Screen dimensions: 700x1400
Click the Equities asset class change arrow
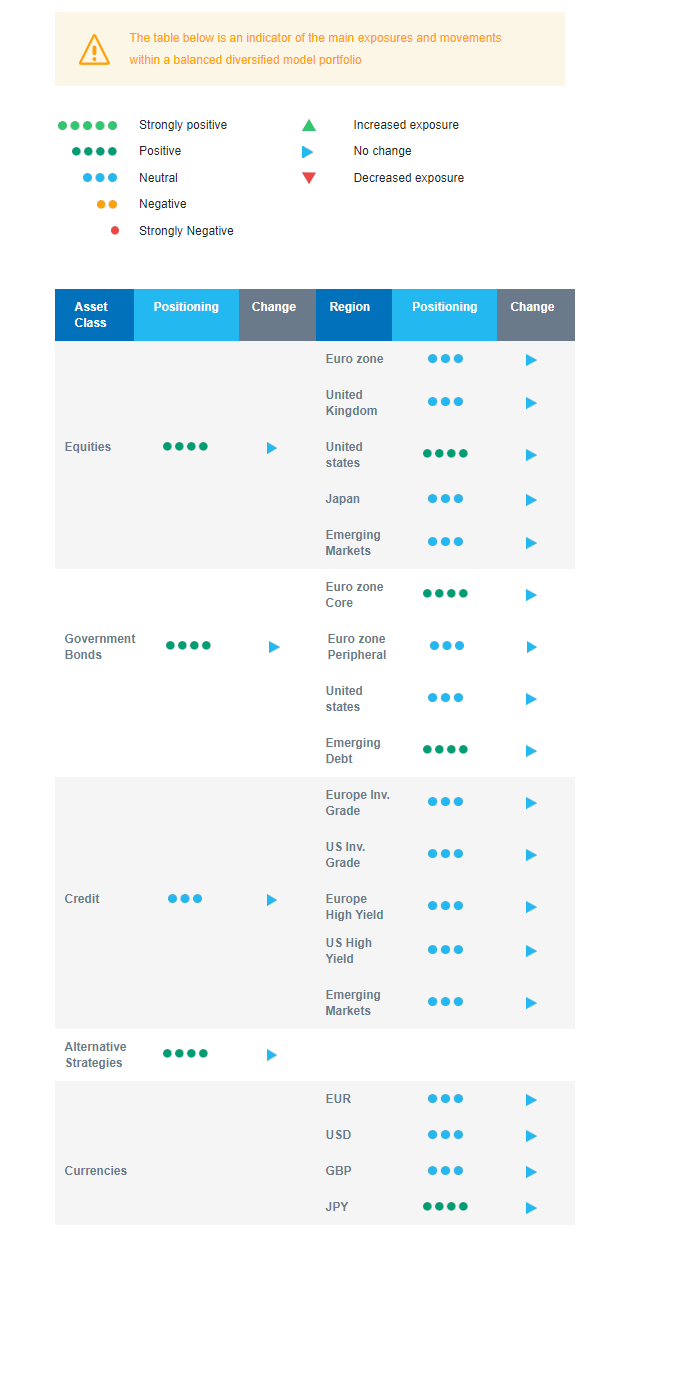click(x=272, y=448)
